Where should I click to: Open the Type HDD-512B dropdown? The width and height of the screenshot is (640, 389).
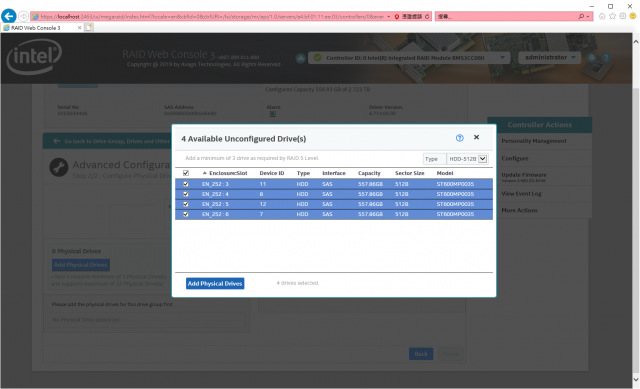(x=467, y=159)
